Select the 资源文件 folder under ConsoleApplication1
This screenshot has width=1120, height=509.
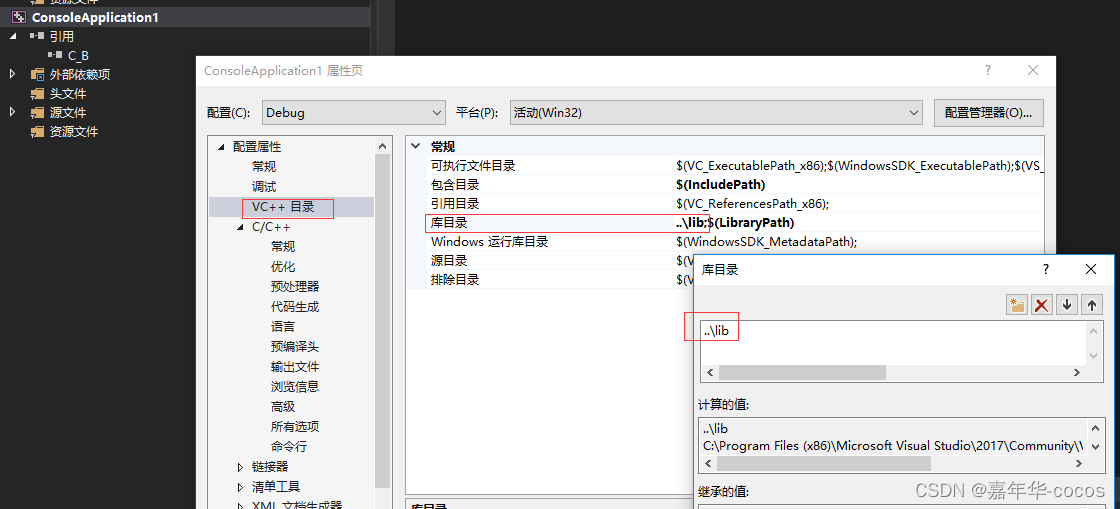[74, 132]
